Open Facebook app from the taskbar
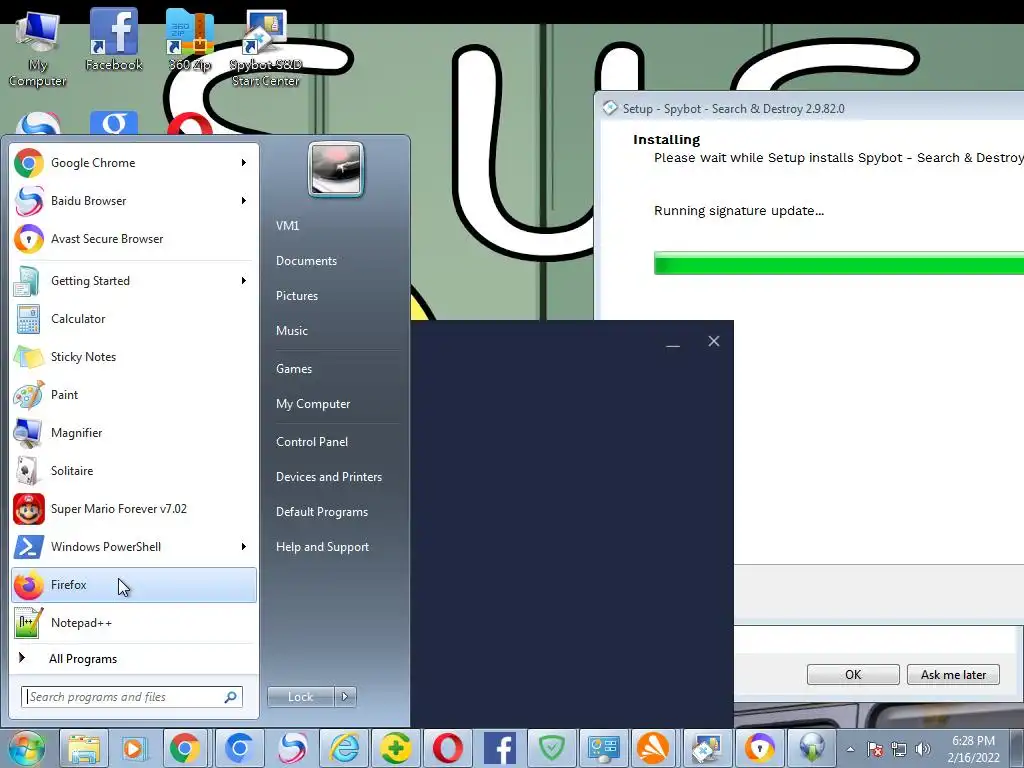 click(x=500, y=748)
